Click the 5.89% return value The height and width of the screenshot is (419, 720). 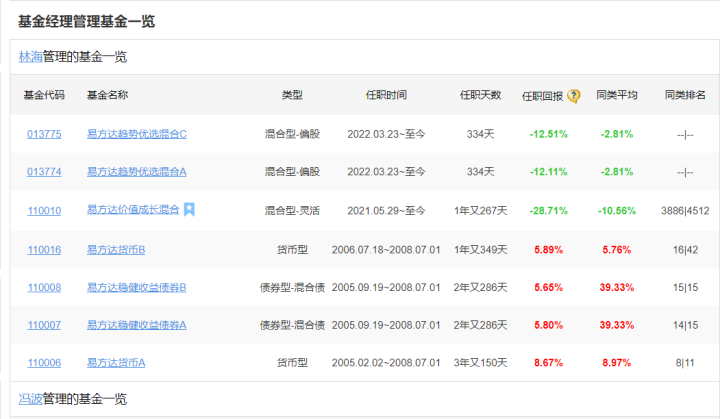point(548,250)
